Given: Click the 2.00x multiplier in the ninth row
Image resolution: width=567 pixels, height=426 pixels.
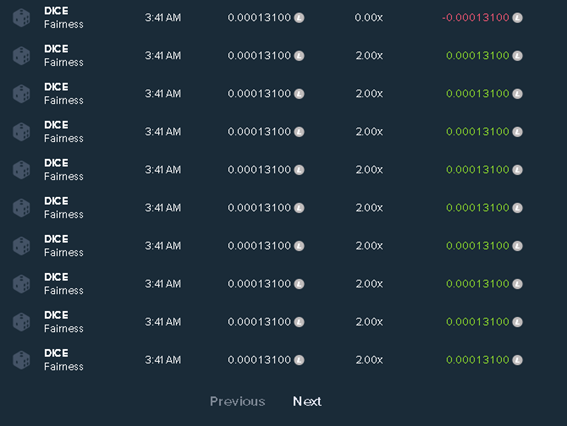Looking at the screenshot, I should [369, 322].
